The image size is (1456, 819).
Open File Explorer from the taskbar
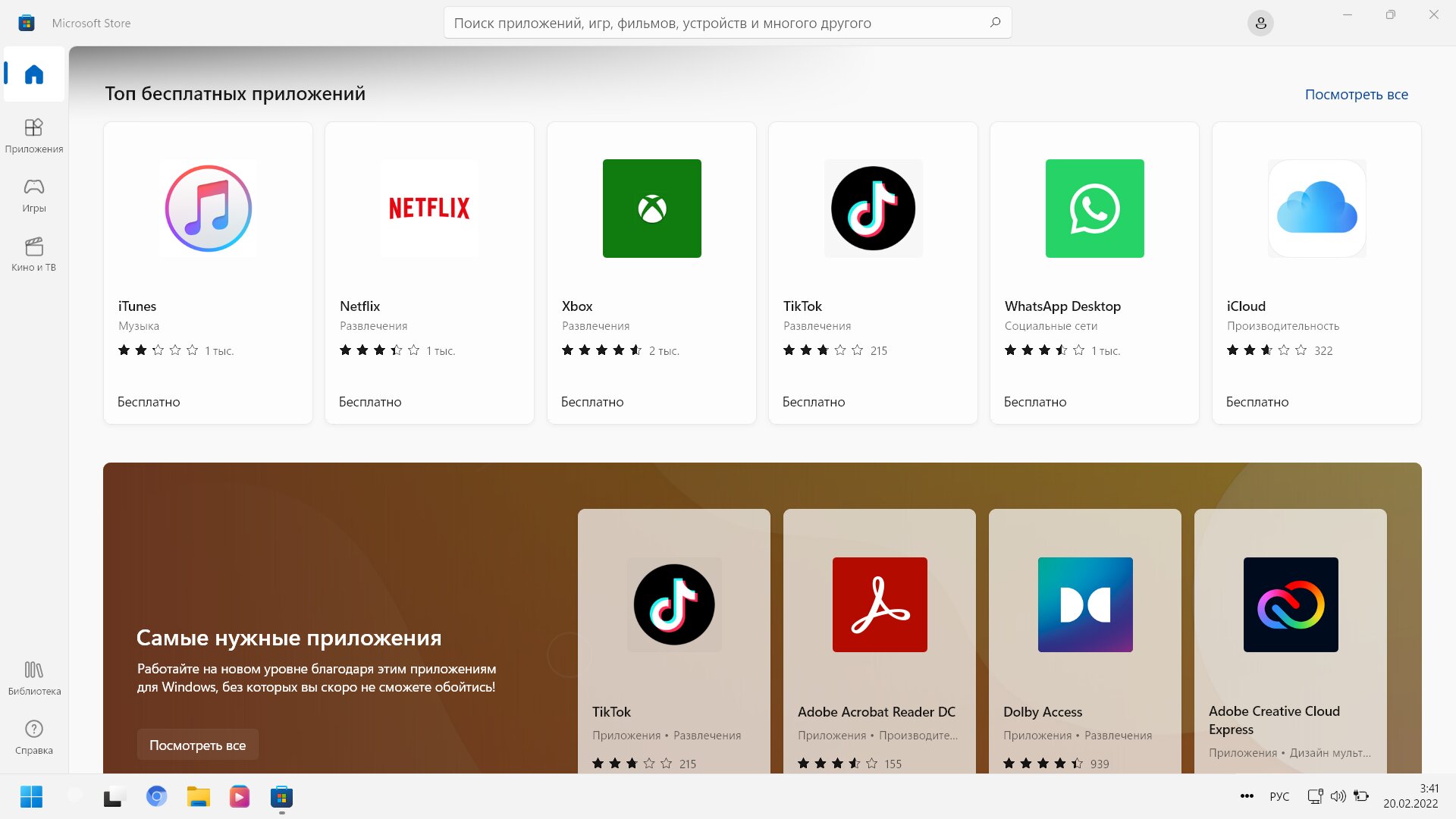point(198,796)
